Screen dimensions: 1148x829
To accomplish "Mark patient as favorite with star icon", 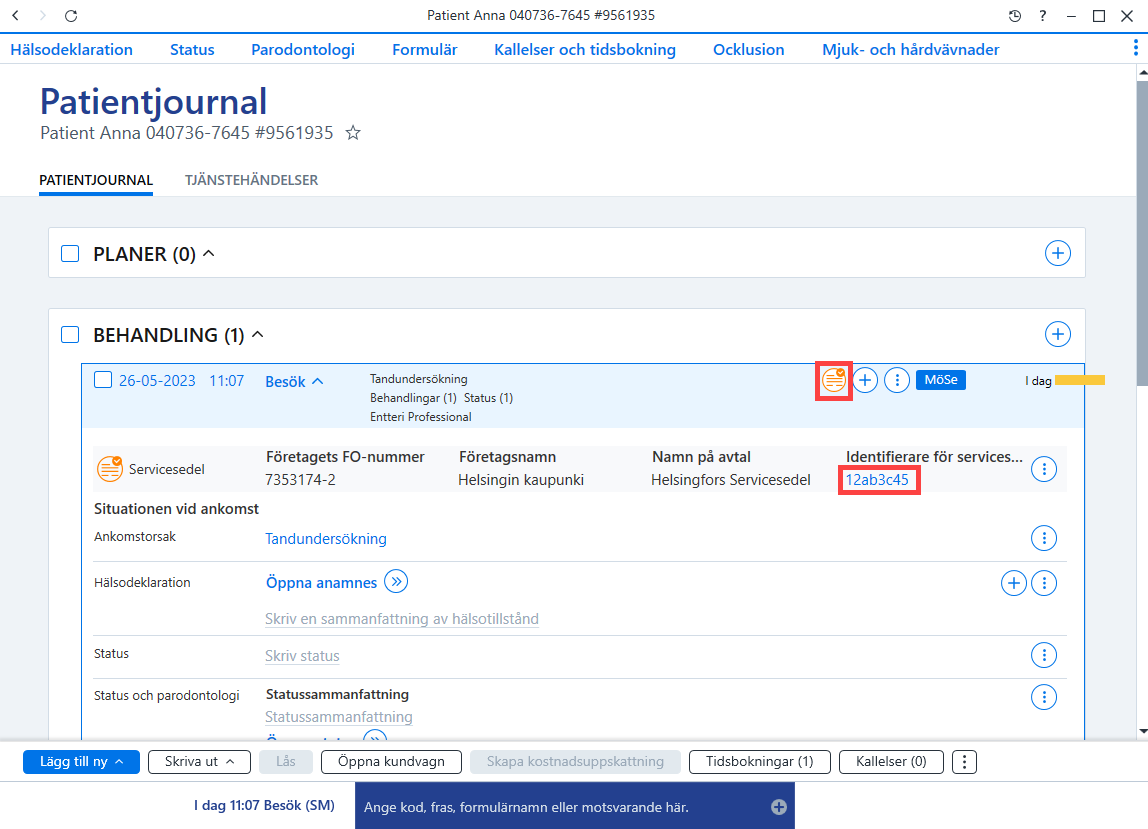I will pos(353,133).
